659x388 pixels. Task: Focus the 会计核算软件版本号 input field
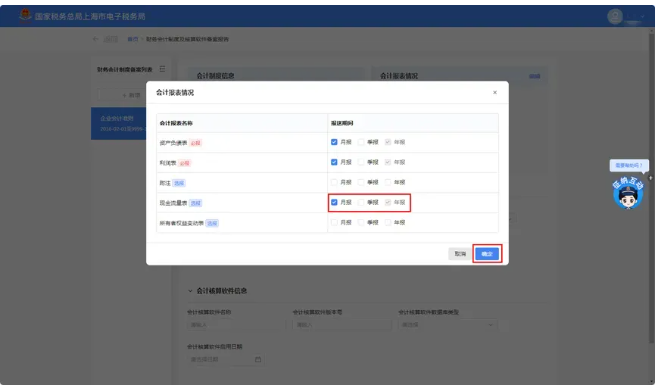342,325
